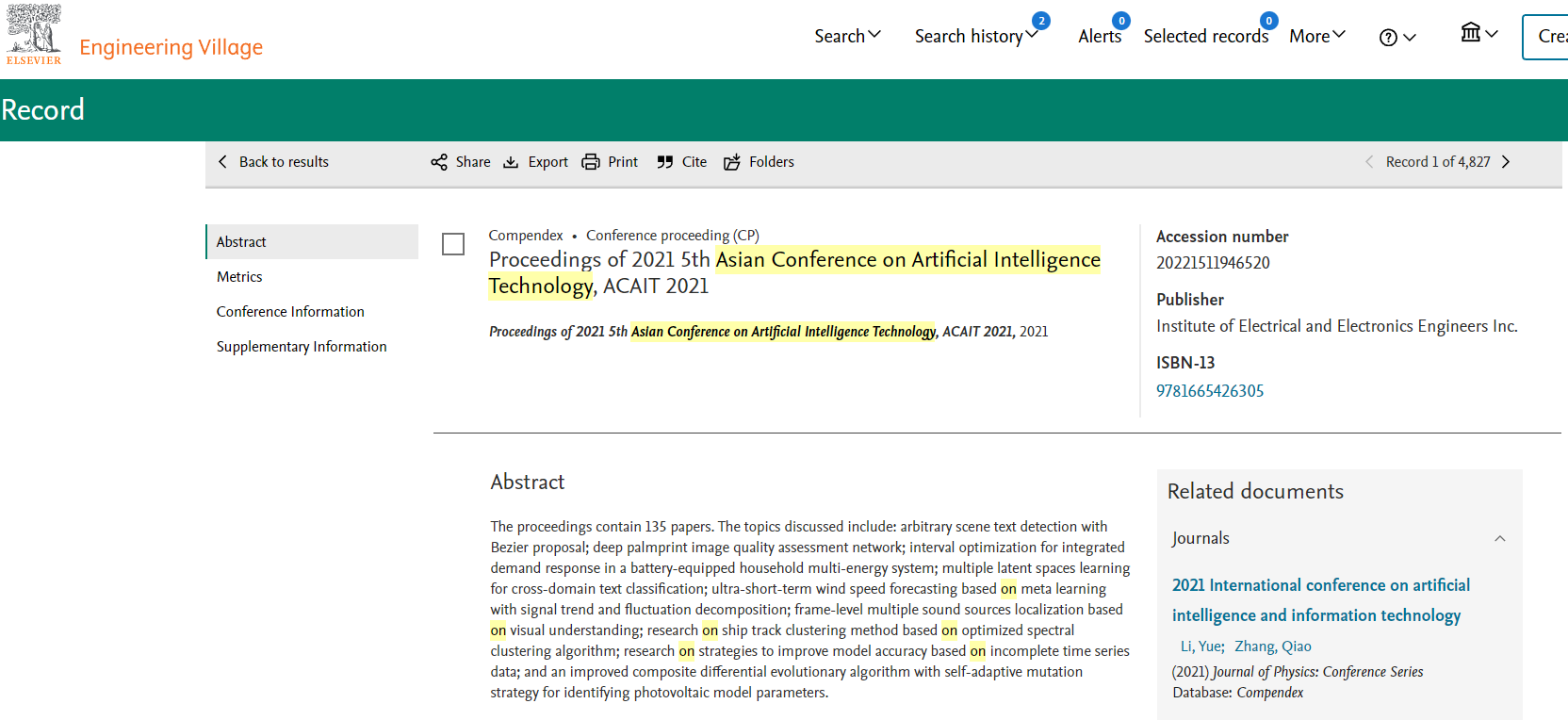The height and width of the screenshot is (720, 1568).
Task: Click the Record page heading
Action: [42, 110]
